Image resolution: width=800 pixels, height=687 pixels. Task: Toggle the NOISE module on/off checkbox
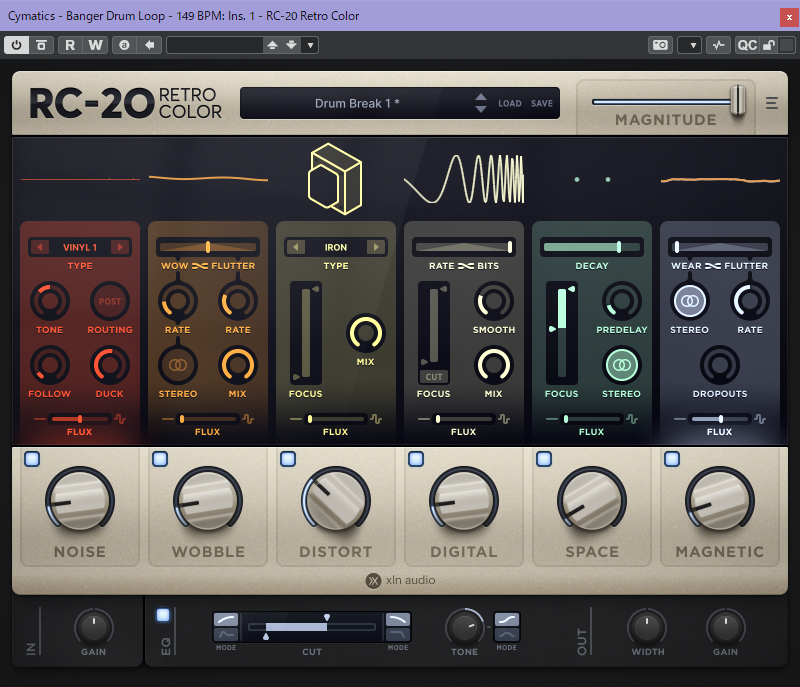32,459
